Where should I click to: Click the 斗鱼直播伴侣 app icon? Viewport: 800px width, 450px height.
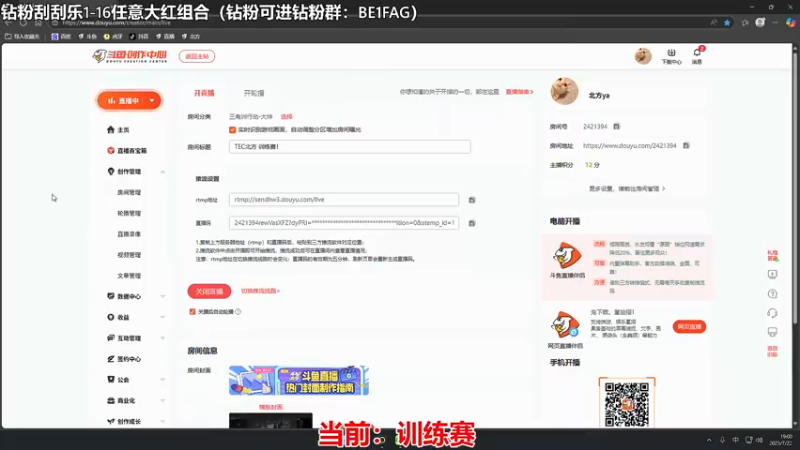click(x=567, y=256)
